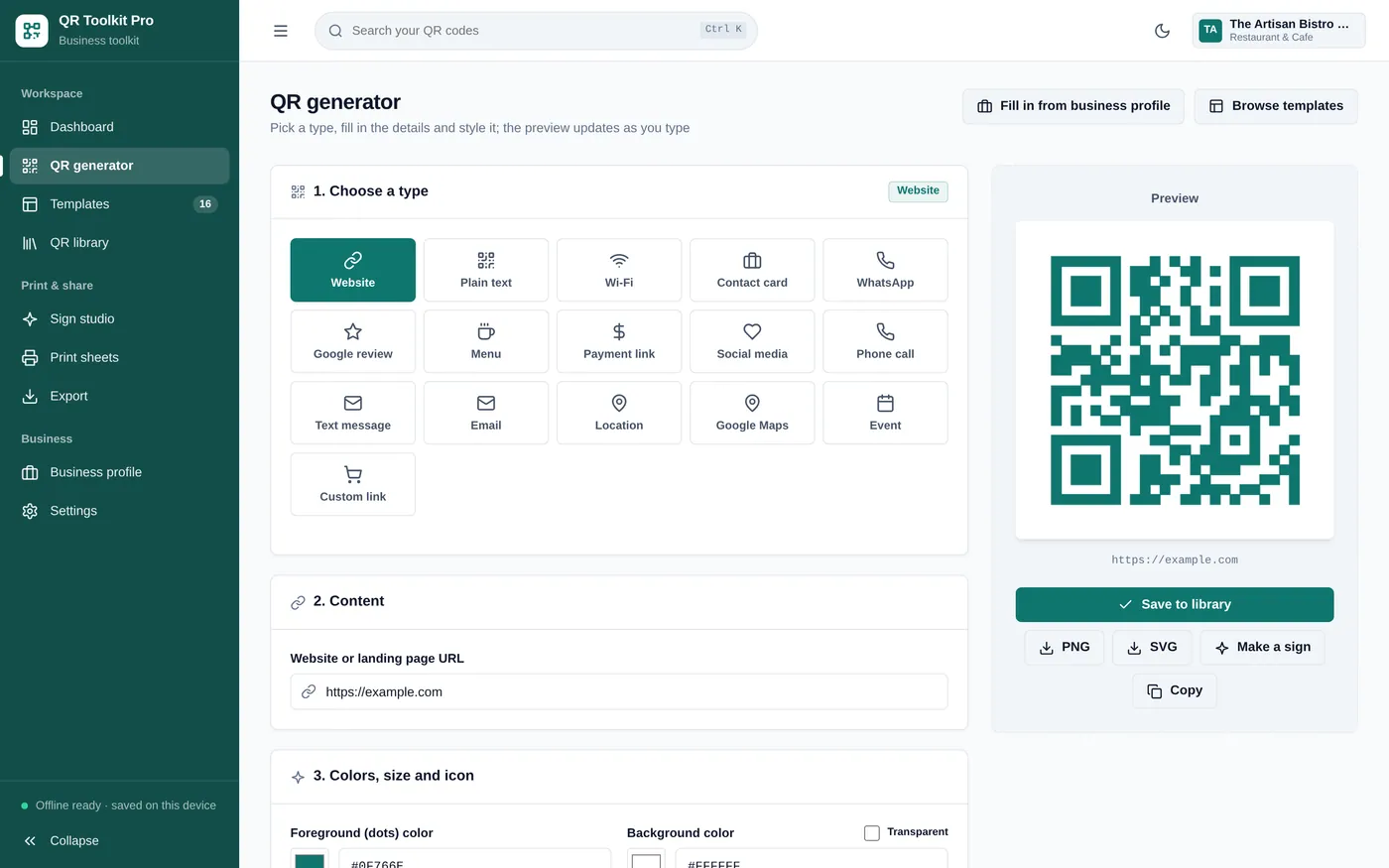
Task: Pick the Custom link type
Action: (352, 484)
